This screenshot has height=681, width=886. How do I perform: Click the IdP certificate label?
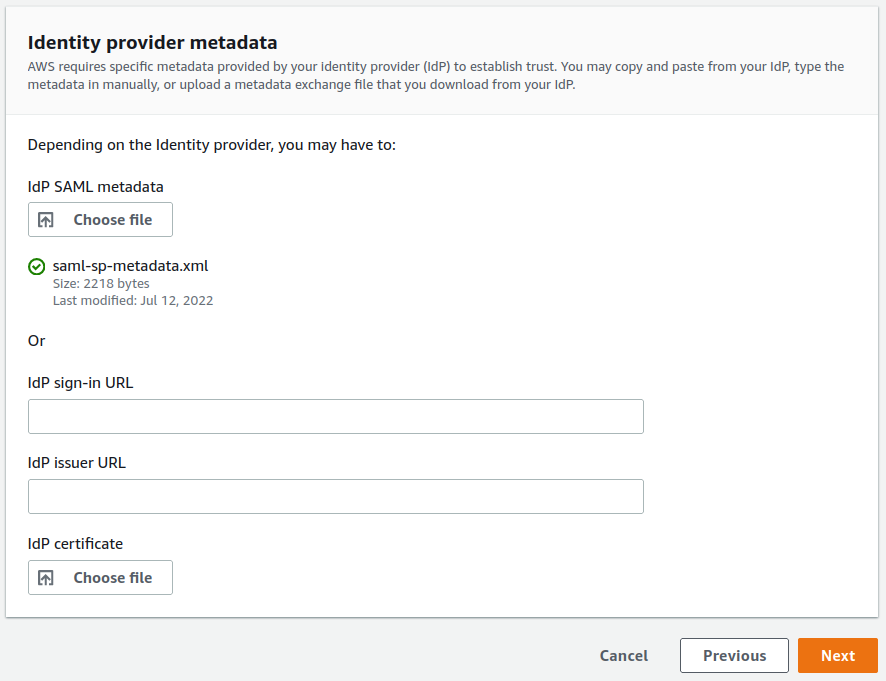tap(75, 543)
